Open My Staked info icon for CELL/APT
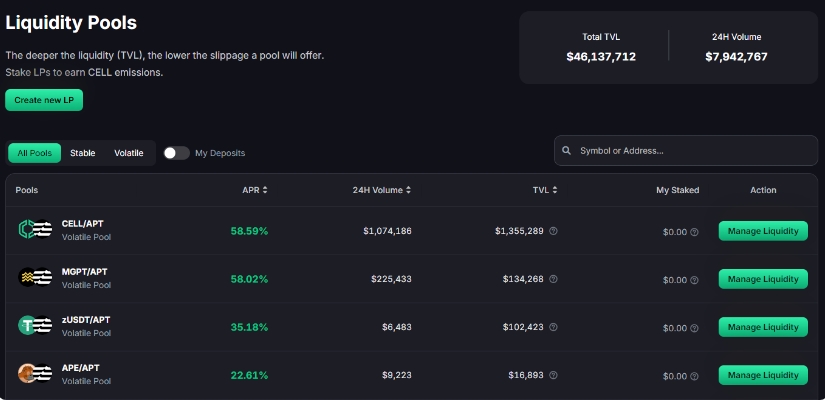 (x=695, y=232)
